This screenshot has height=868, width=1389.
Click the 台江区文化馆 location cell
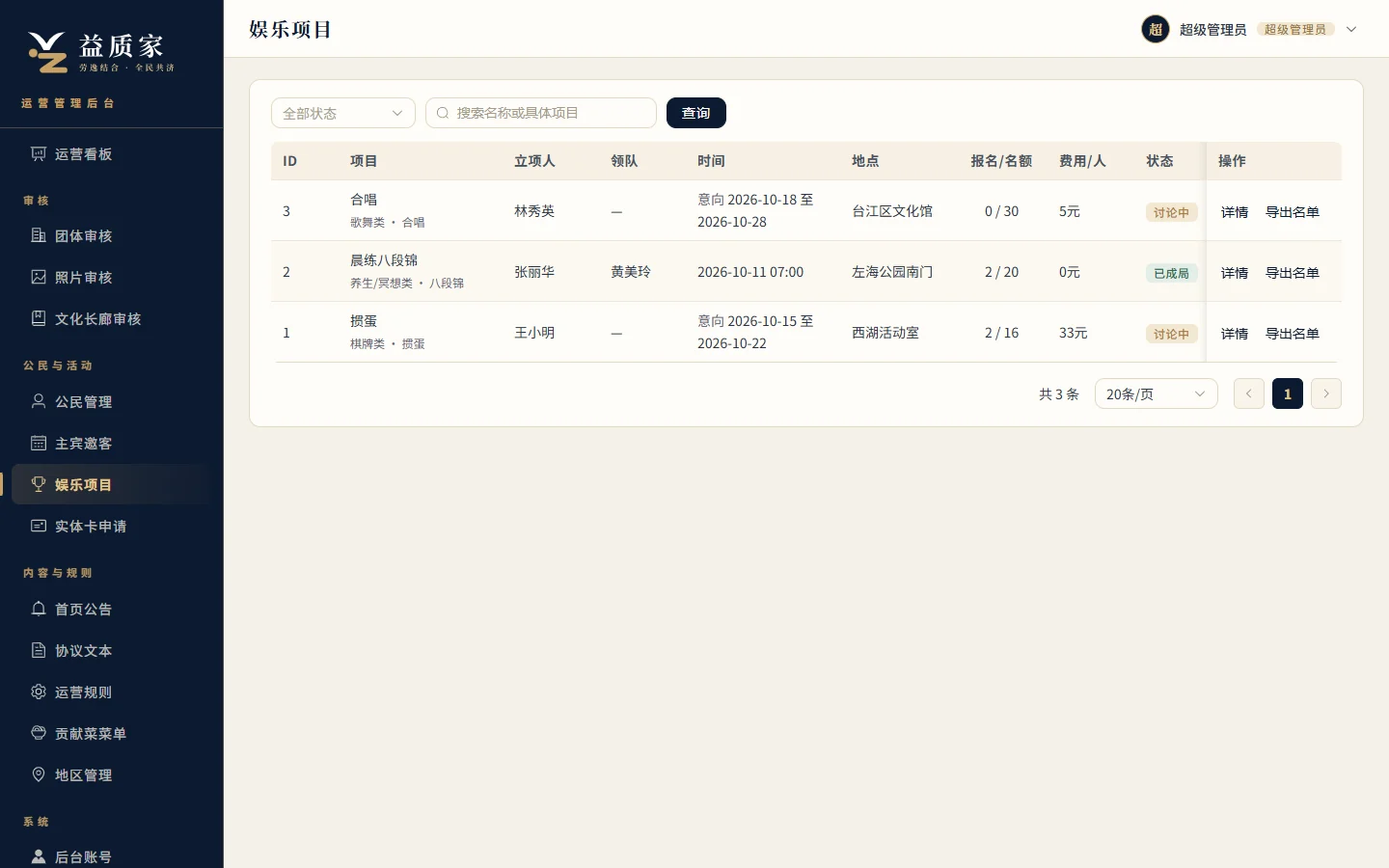pos(892,211)
